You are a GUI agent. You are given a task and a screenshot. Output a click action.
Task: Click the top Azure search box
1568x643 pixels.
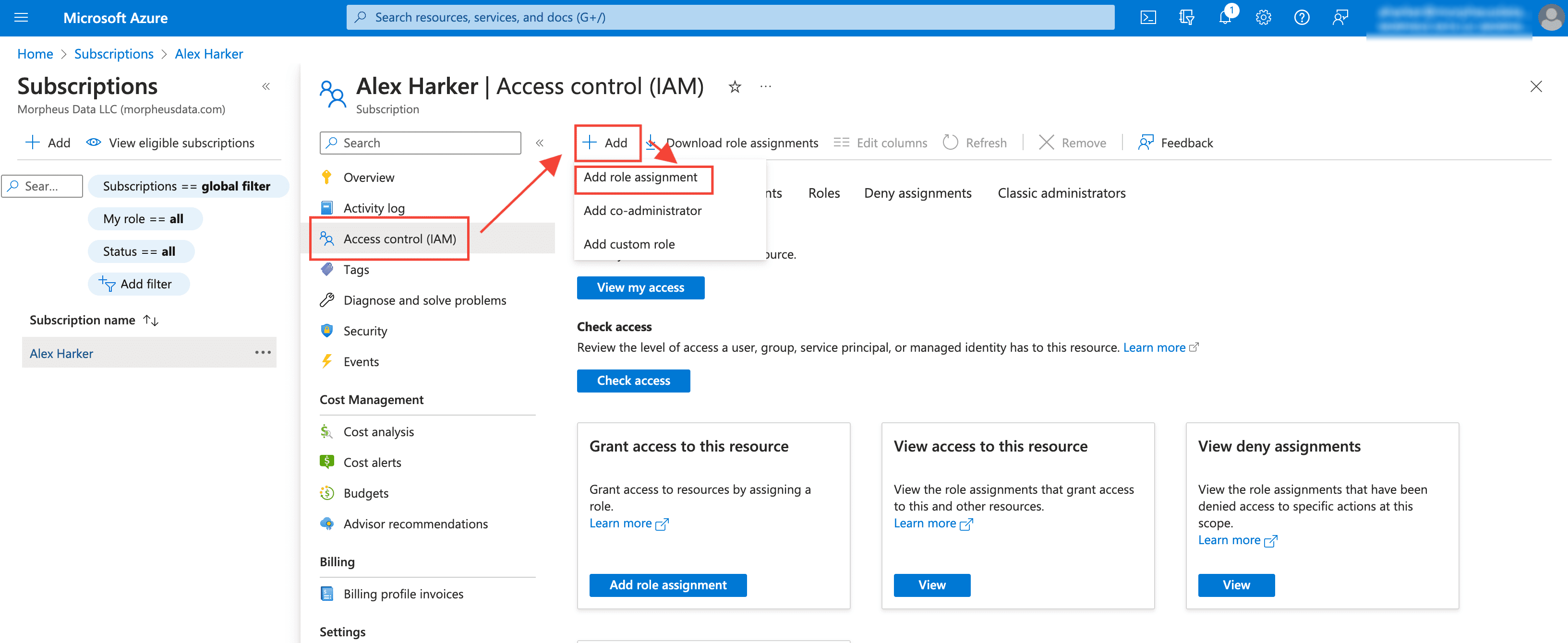click(730, 18)
